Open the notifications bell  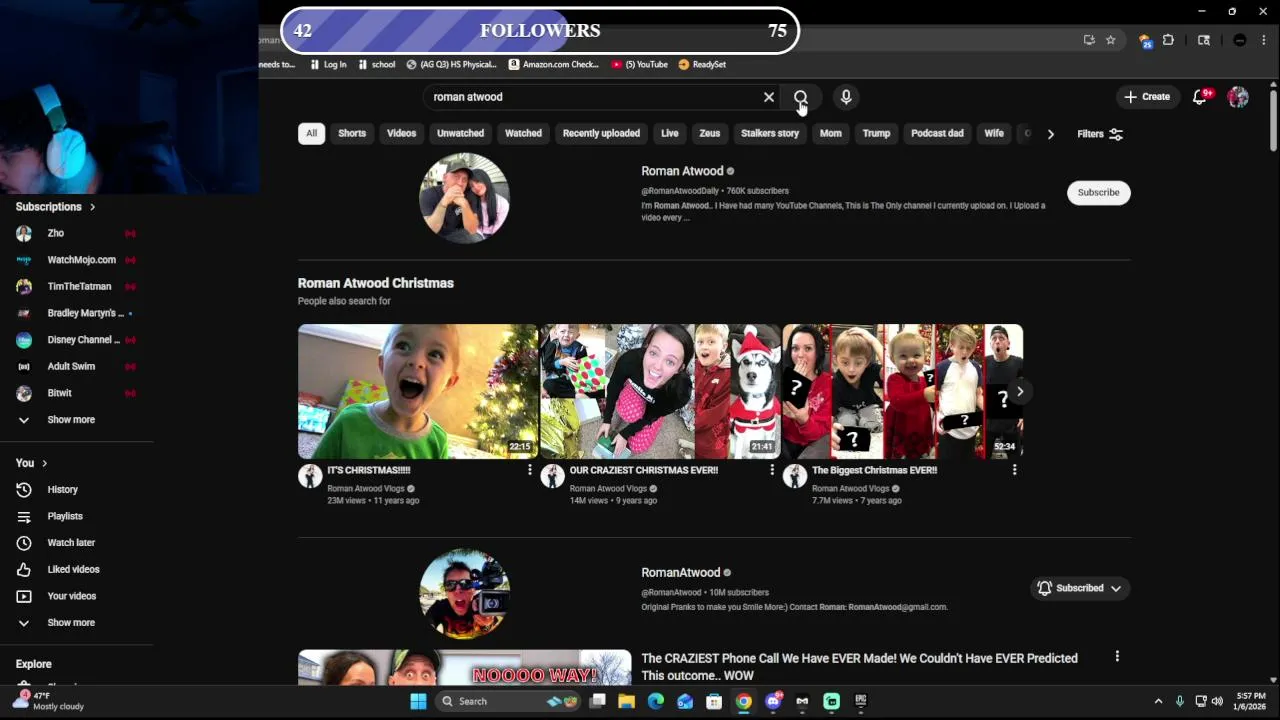pyautogui.click(x=1200, y=97)
